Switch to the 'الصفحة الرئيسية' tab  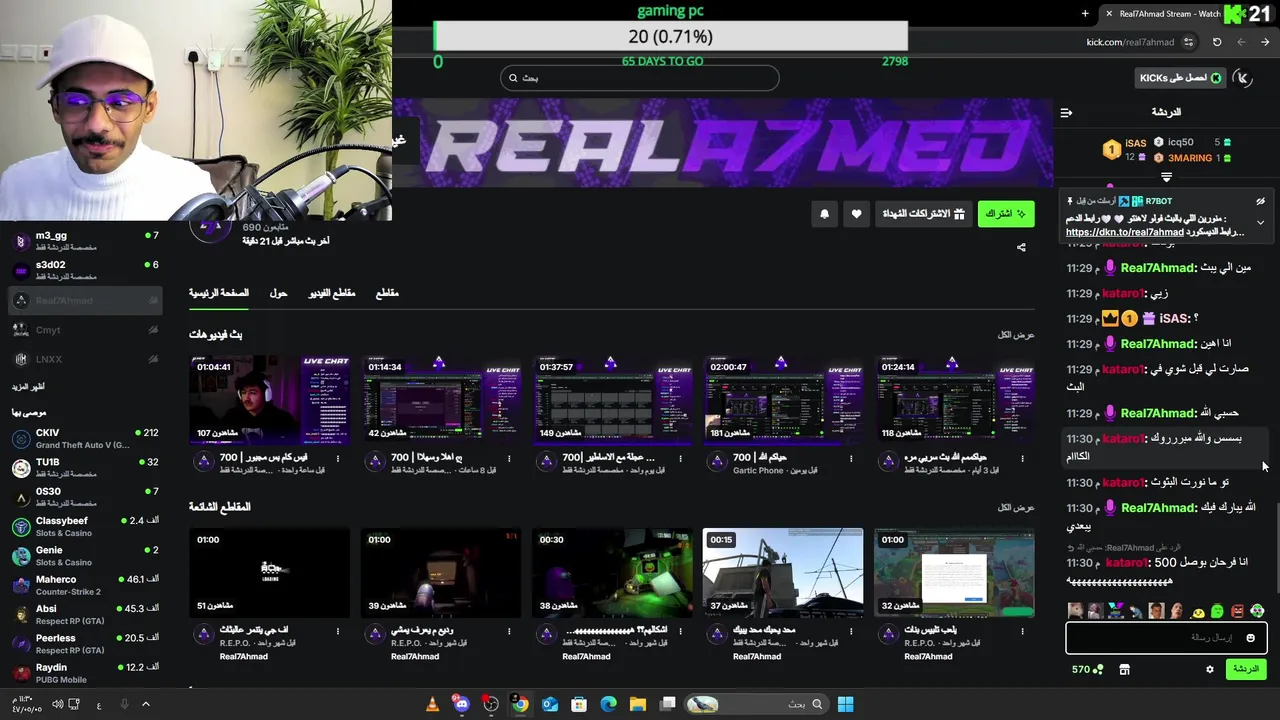[219, 293]
